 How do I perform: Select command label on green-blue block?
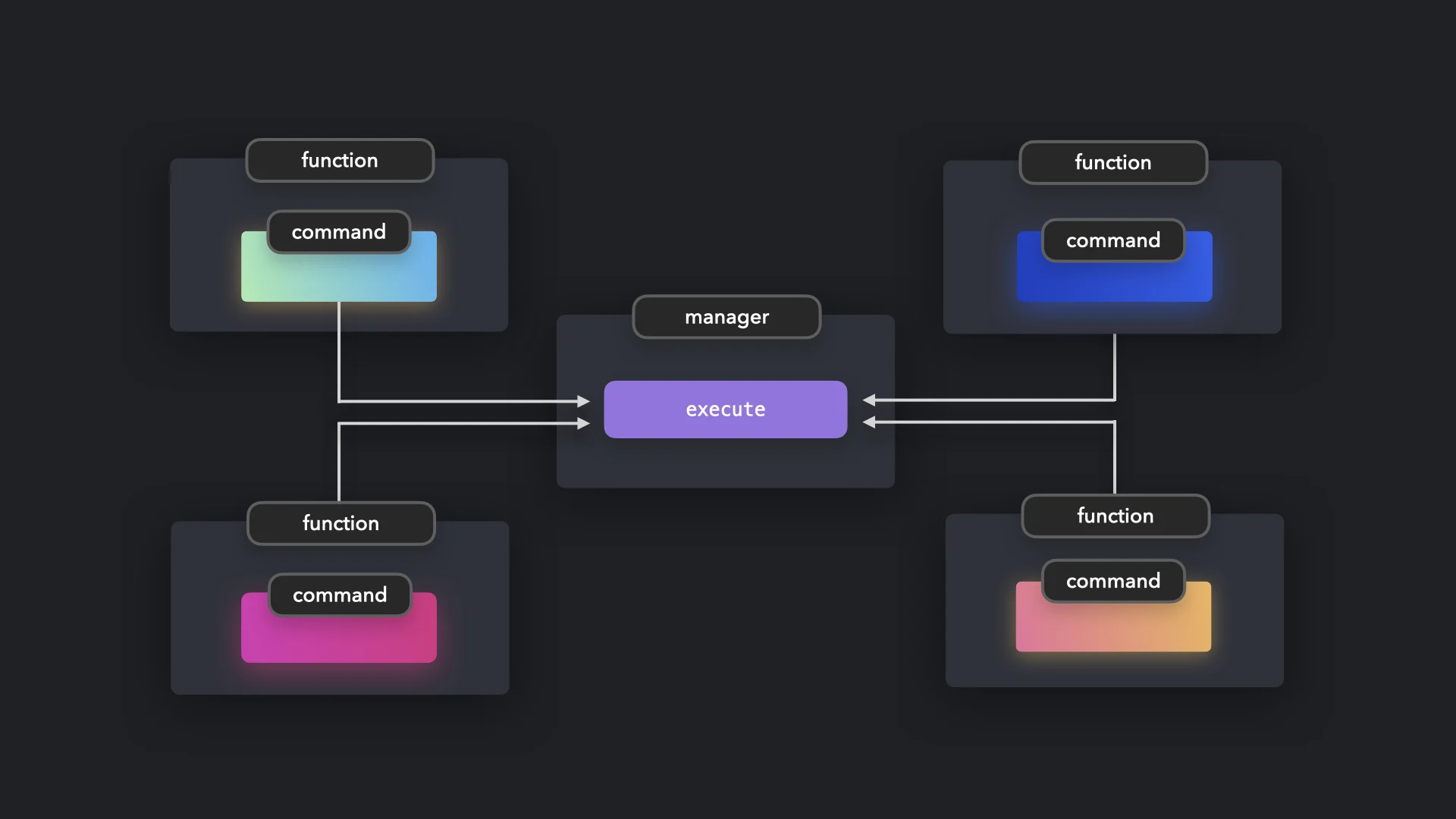(x=338, y=232)
